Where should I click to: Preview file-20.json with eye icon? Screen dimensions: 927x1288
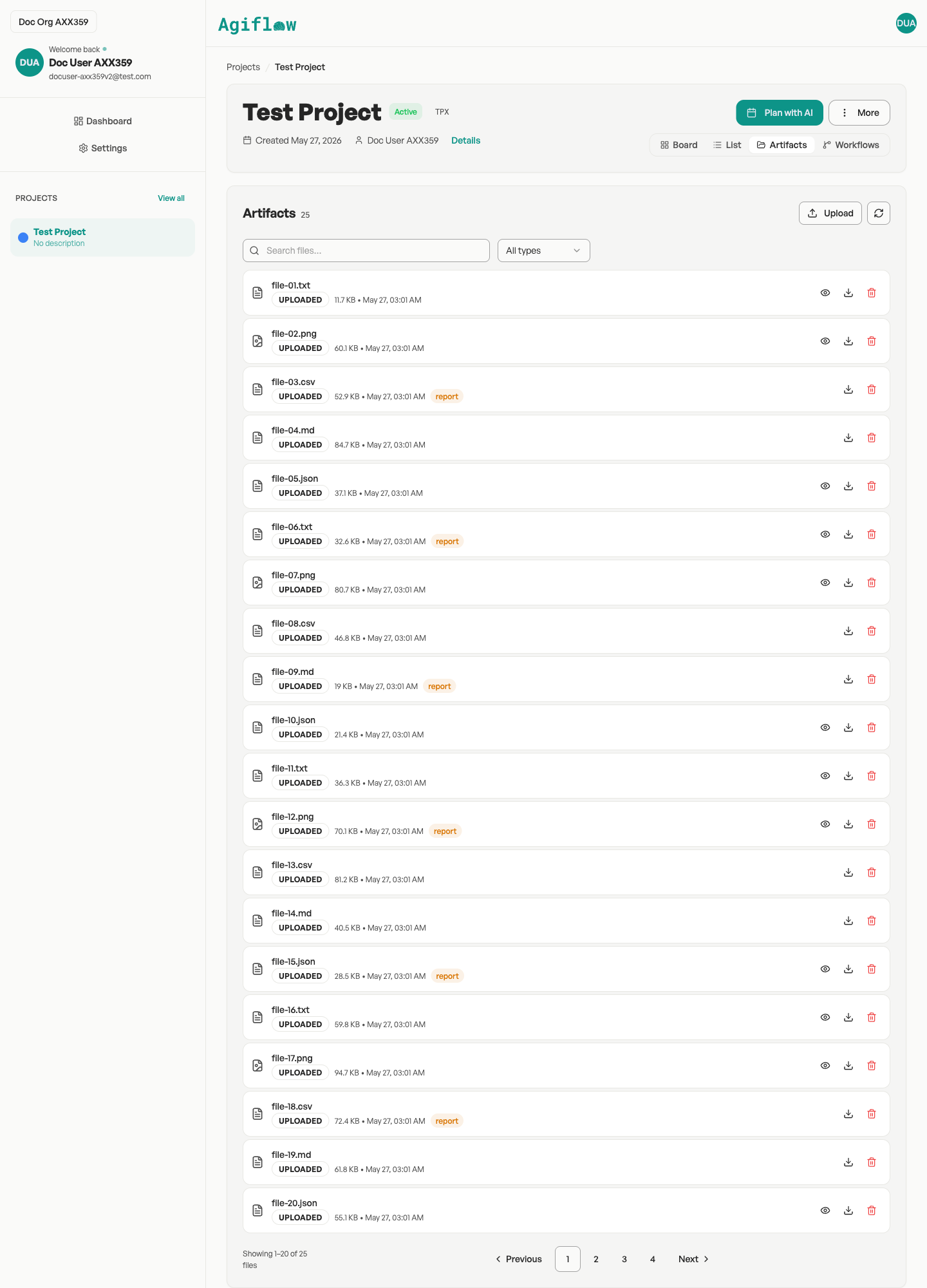pos(825,1211)
